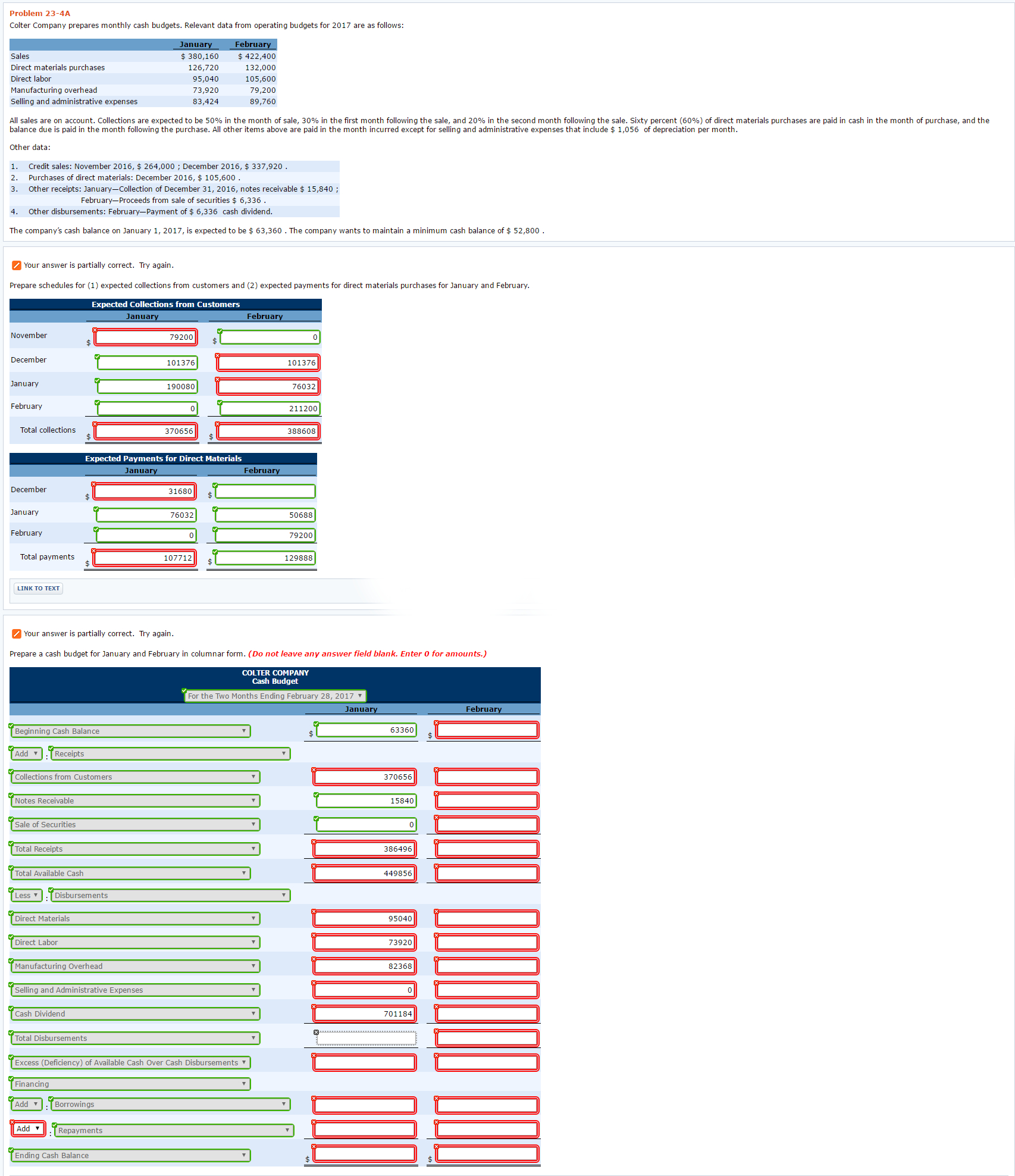Open the Financing dropdown
Image resolution: width=1015 pixels, height=1176 pixels.
pos(130,1084)
